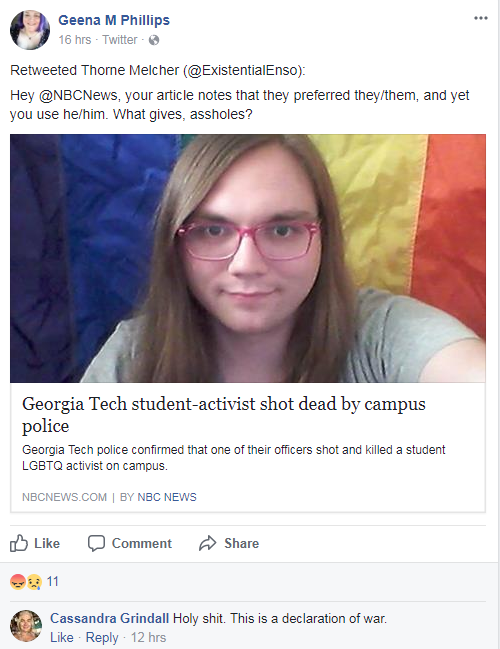View the 11 reactions count
This screenshot has height=649, width=500.
53,582
